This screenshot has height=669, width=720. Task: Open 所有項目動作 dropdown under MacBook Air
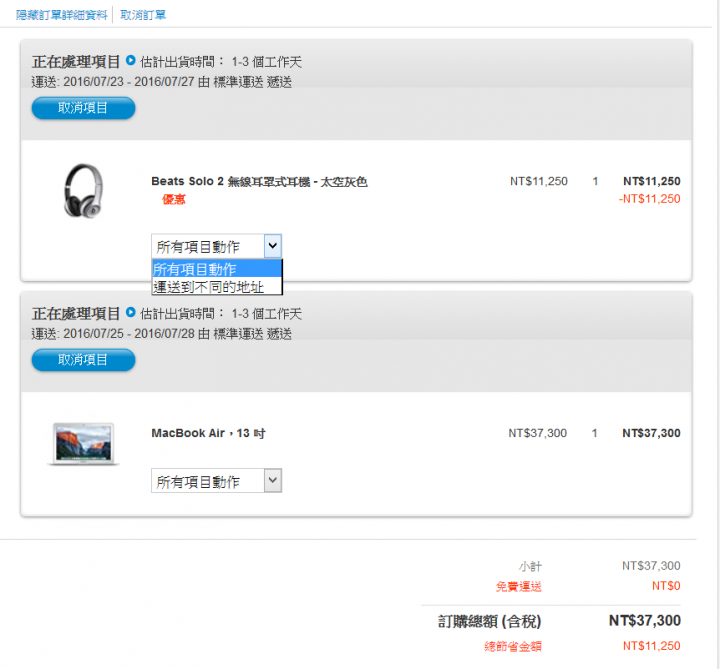coord(216,481)
